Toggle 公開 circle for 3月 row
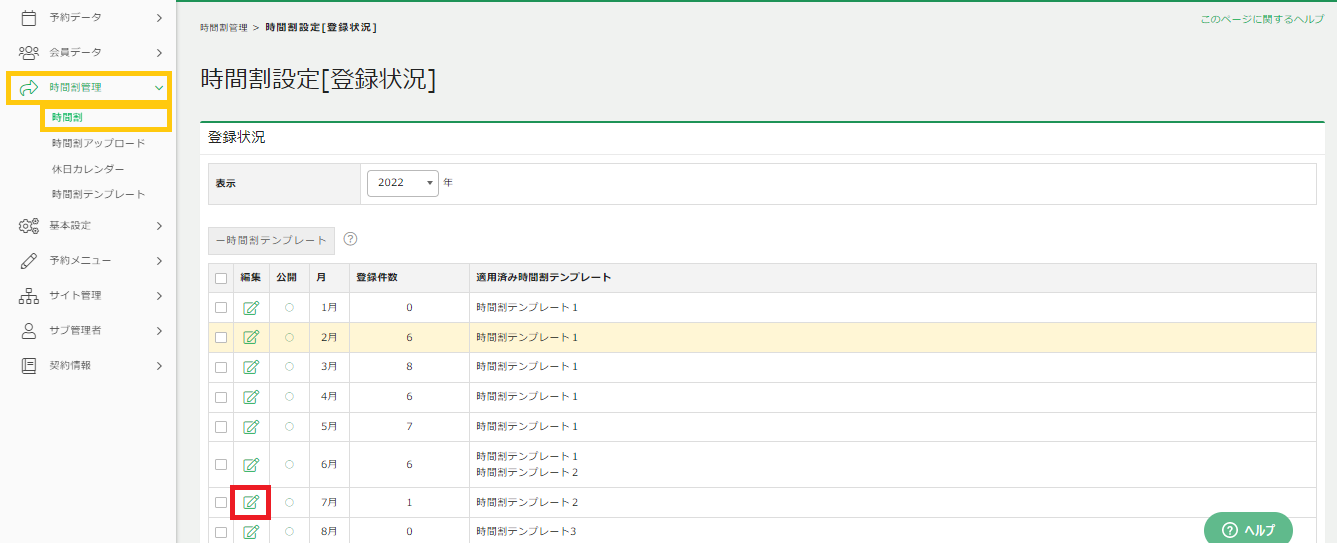1337x543 pixels. (289, 368)
